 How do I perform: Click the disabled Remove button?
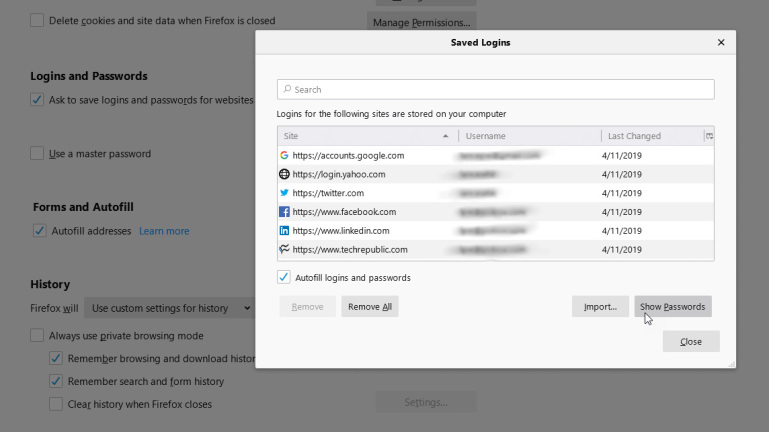[x=308, y=306]
